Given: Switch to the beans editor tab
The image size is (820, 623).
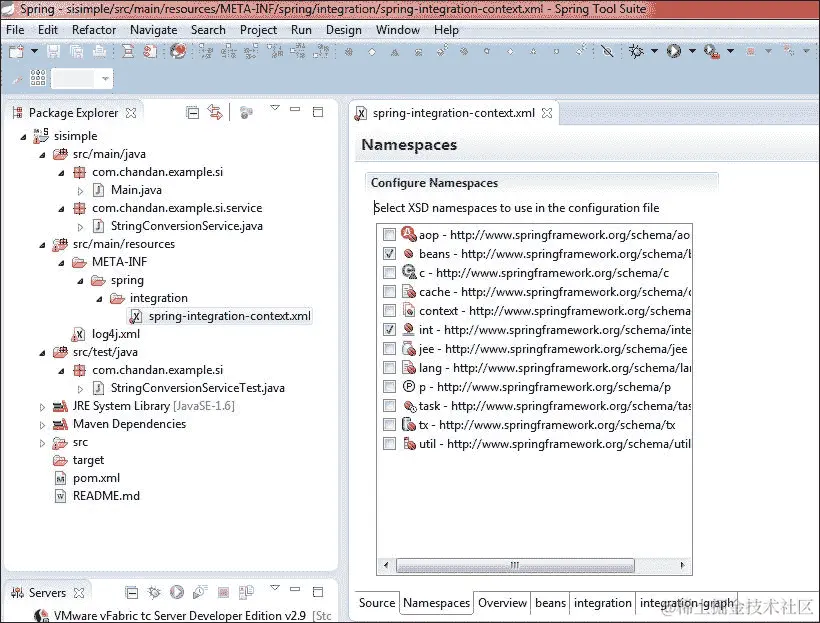Looking at the screenshot, I should tap(550, 603).
